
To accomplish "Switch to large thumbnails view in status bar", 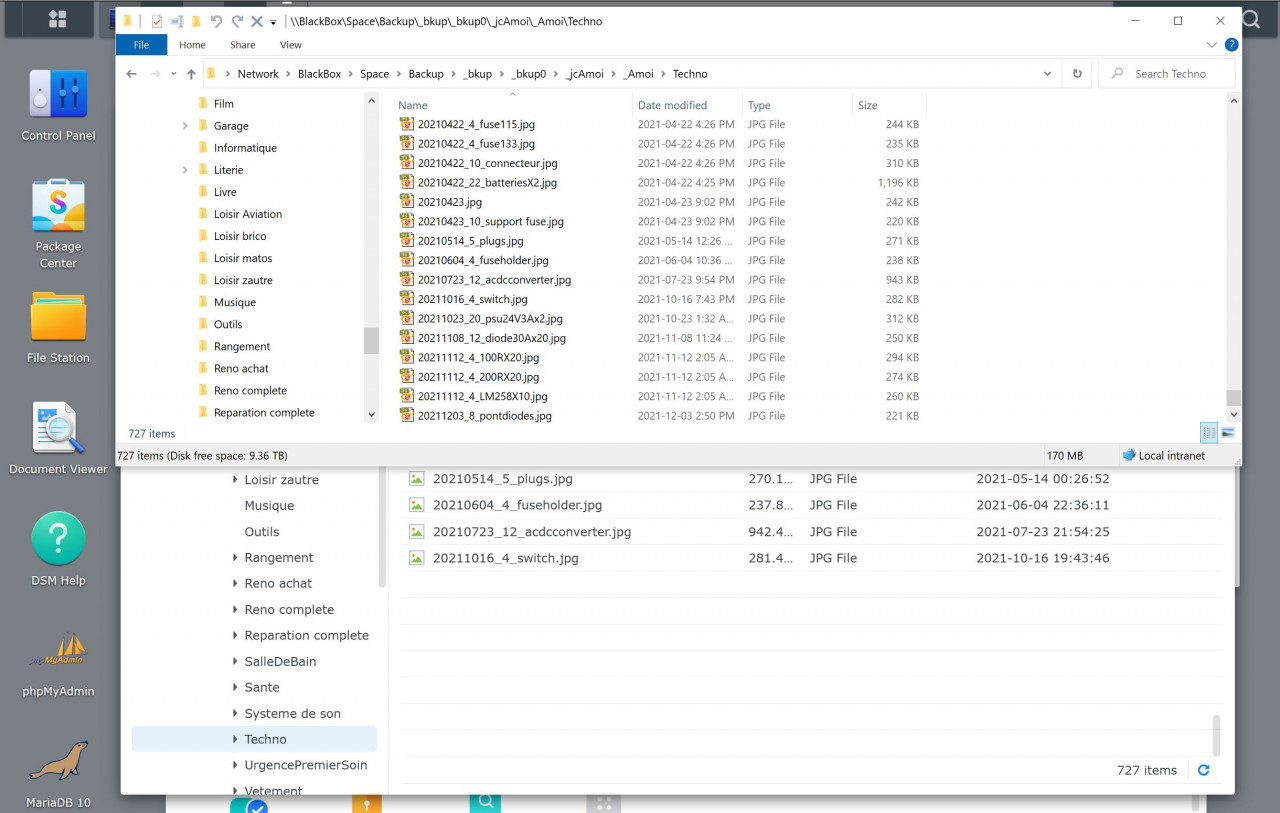I will click(x=1227, y=432).
